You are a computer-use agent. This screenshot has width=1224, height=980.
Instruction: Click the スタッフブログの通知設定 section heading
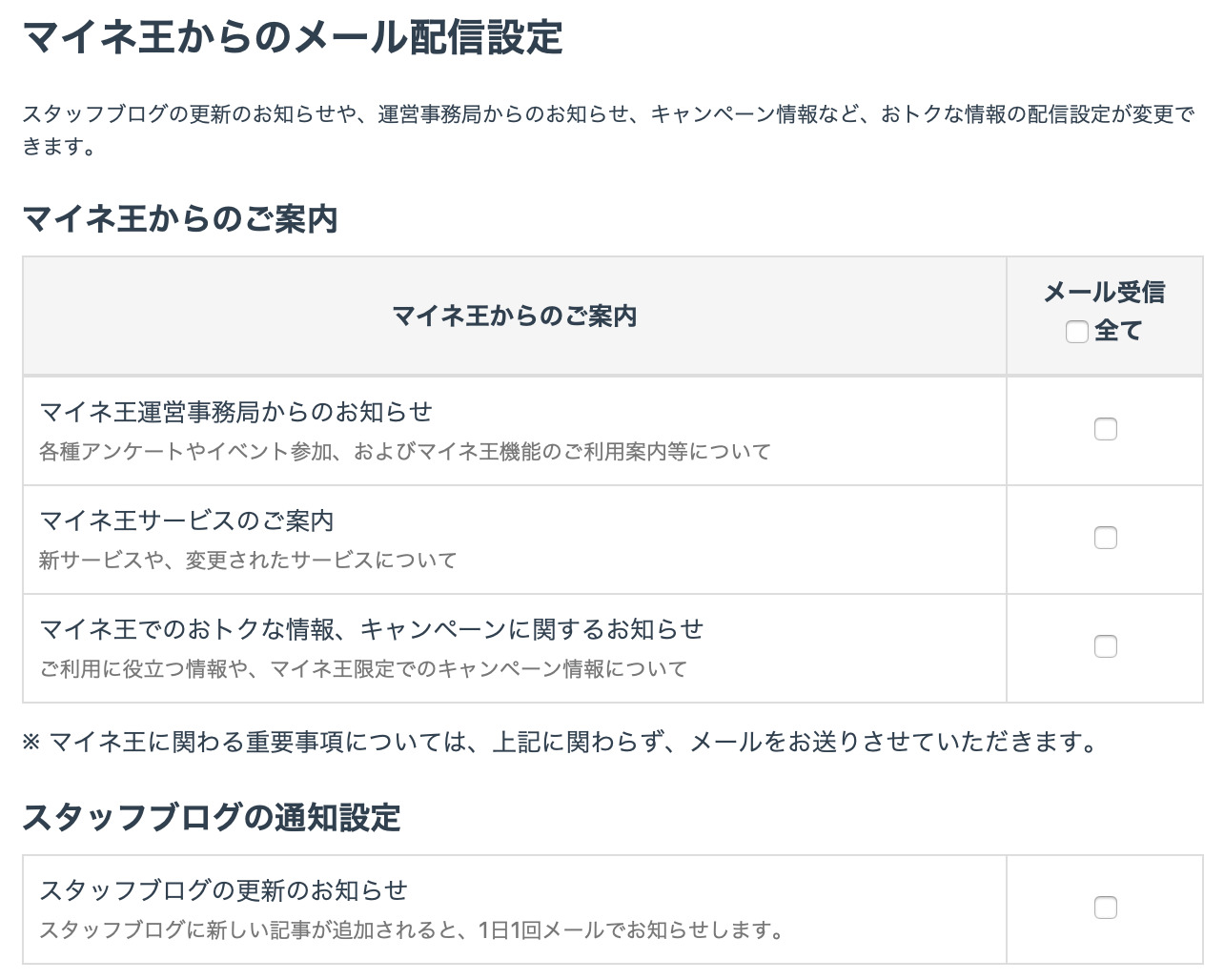pos(211,818)
